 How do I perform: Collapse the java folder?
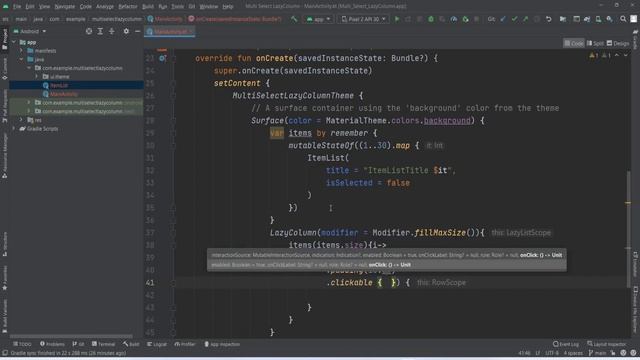(21, 59)
